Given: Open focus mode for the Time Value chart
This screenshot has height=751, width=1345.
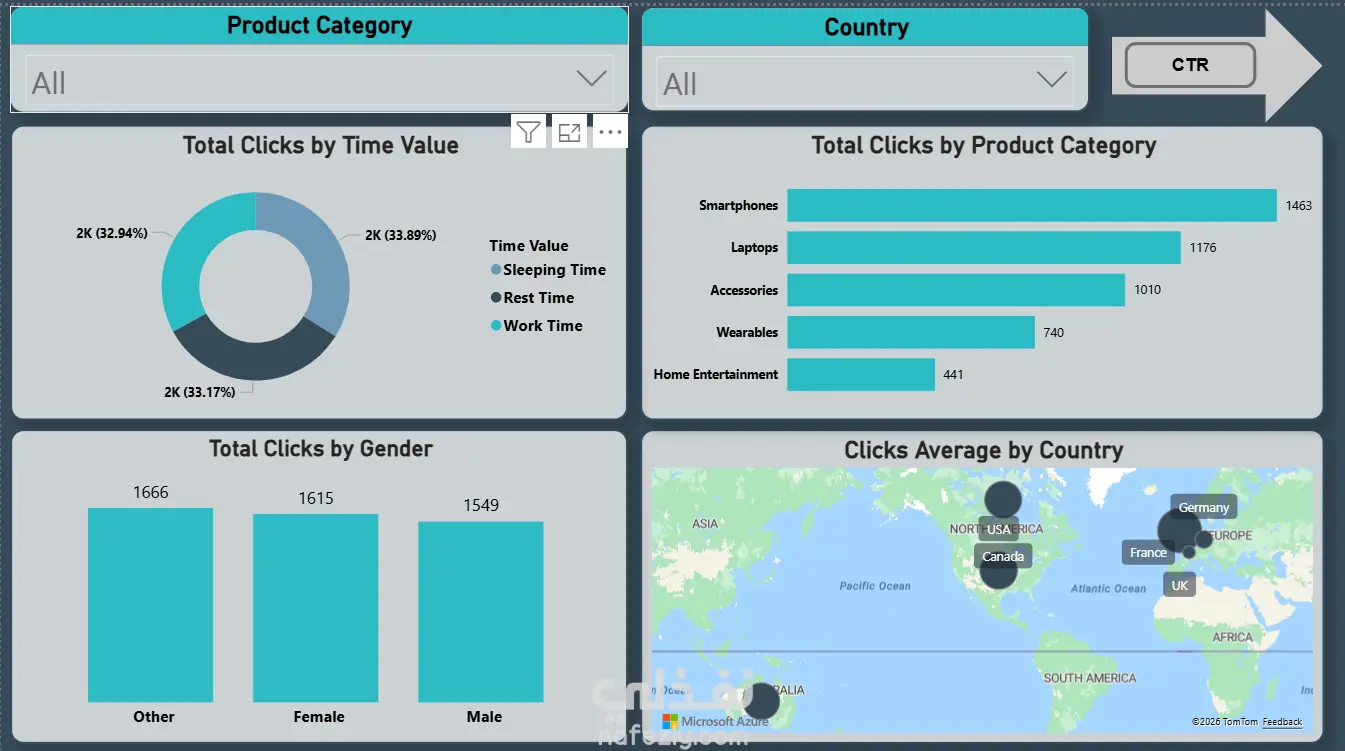Looking at the screenshot, I should (x=570, y=132).
